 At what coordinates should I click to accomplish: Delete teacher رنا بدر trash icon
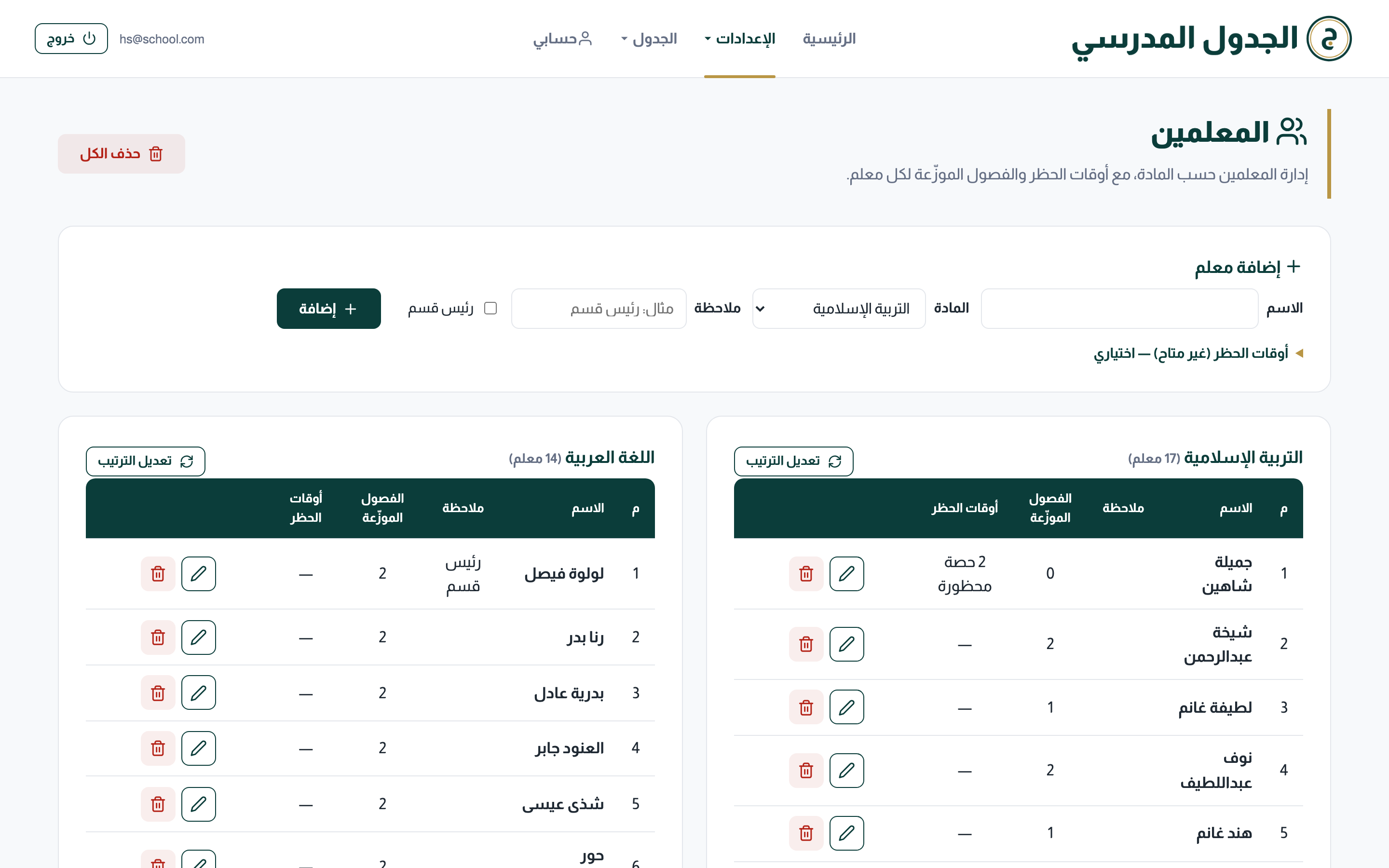tap(158, 637)
